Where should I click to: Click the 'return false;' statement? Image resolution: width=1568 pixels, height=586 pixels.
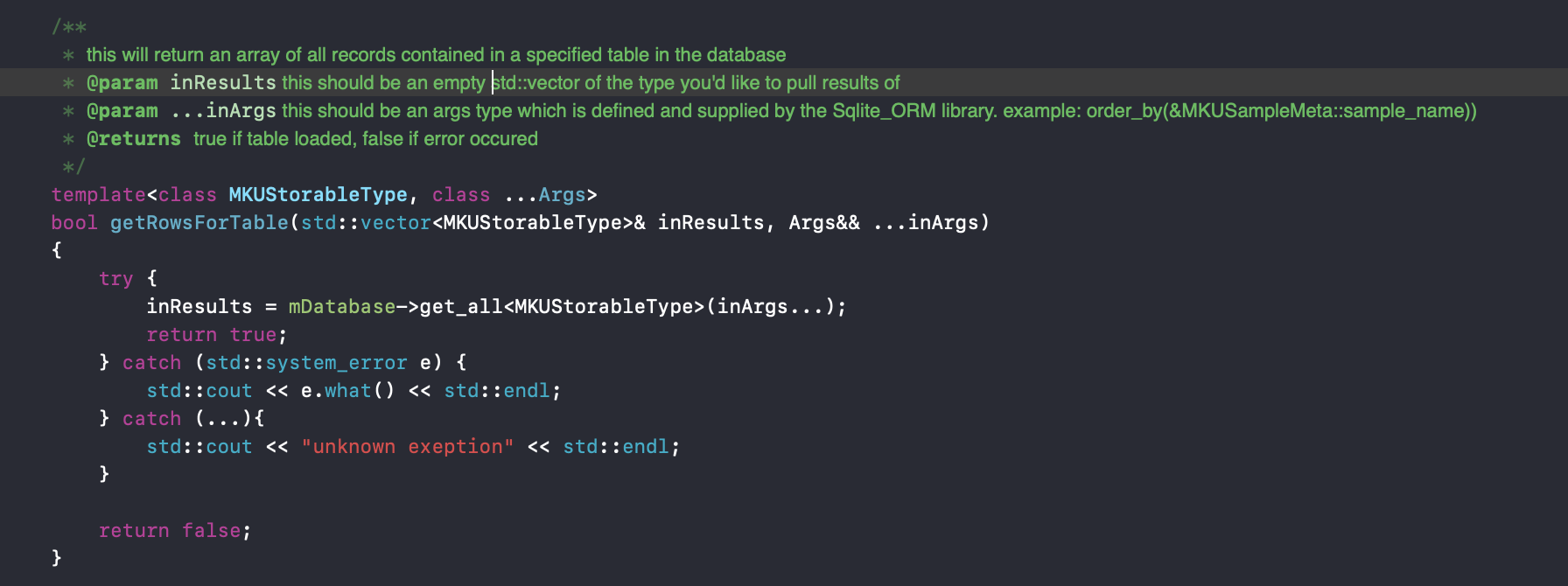(x=175, y=530)
